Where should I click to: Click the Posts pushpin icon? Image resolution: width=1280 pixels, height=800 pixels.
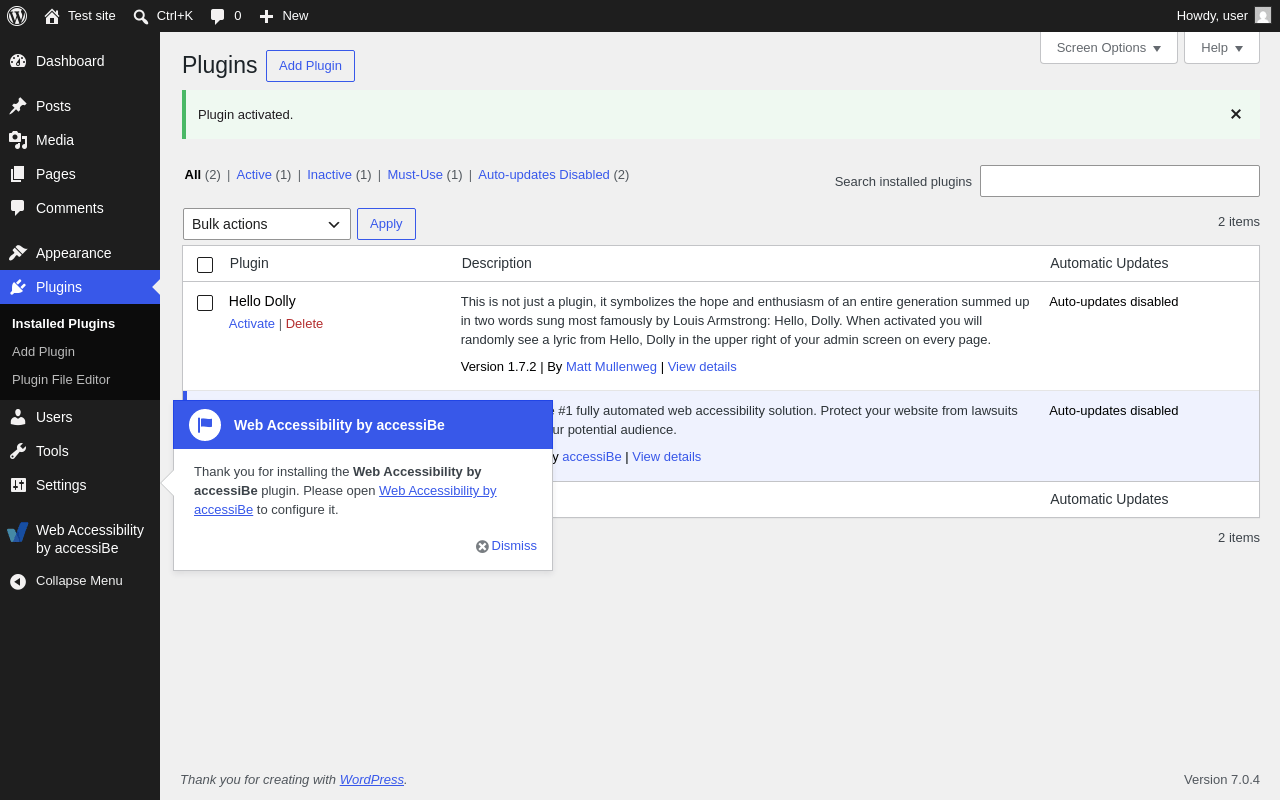click(18, 106)
